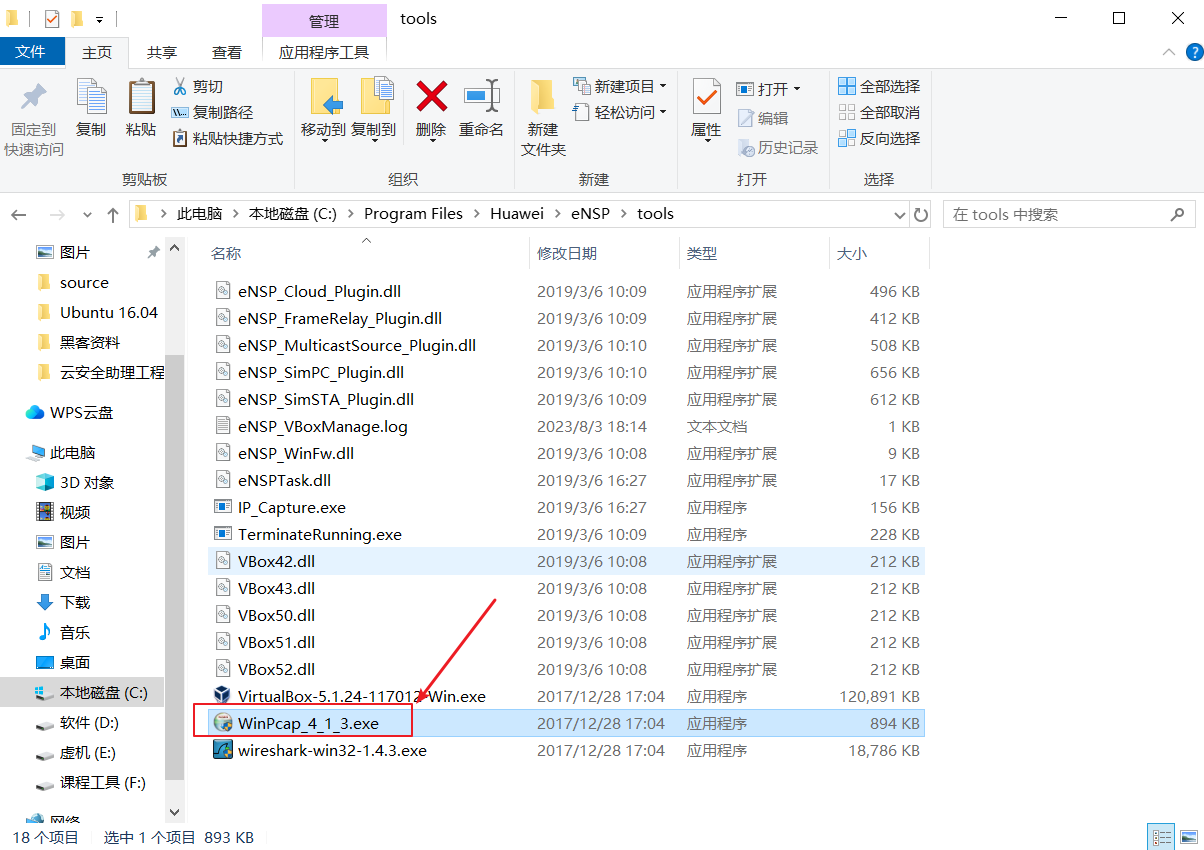
Task: Click the 编辑 edit button
Action: pyautogui.click(x=763, y=118)
